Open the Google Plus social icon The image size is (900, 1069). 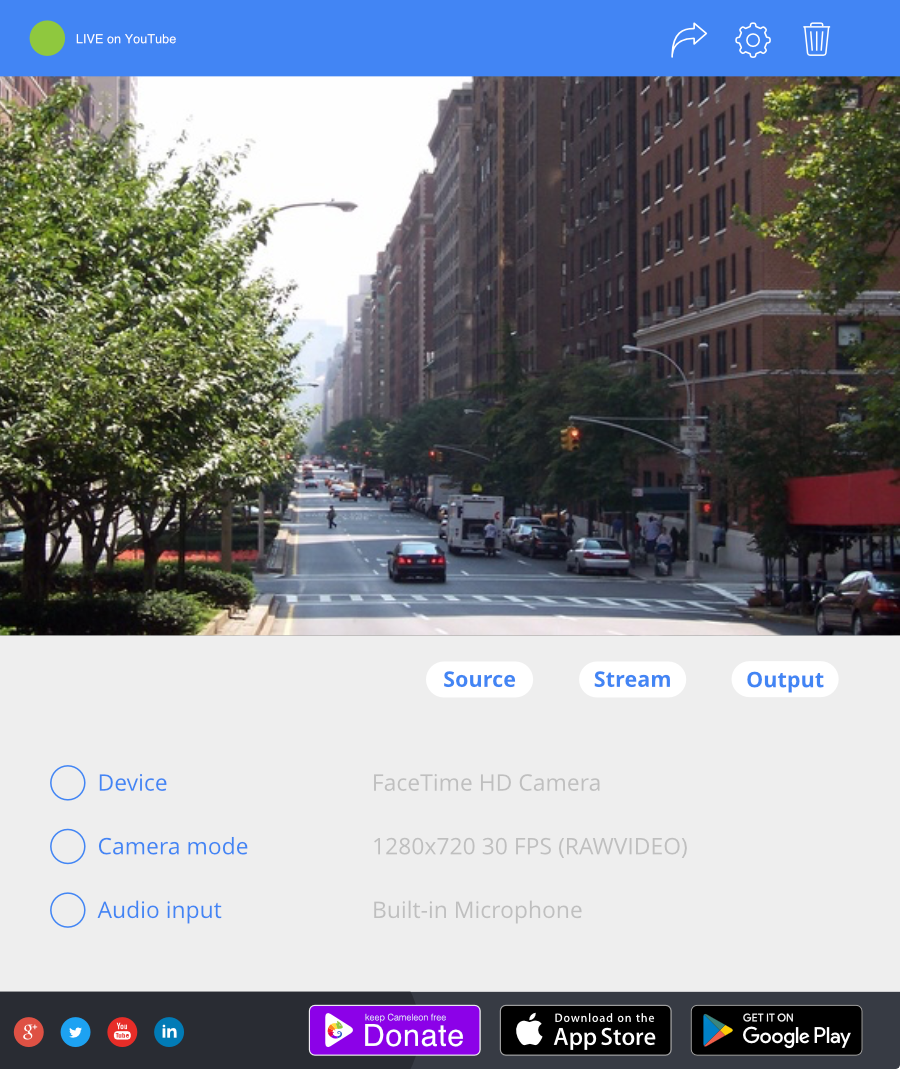tap(29, 1032)
